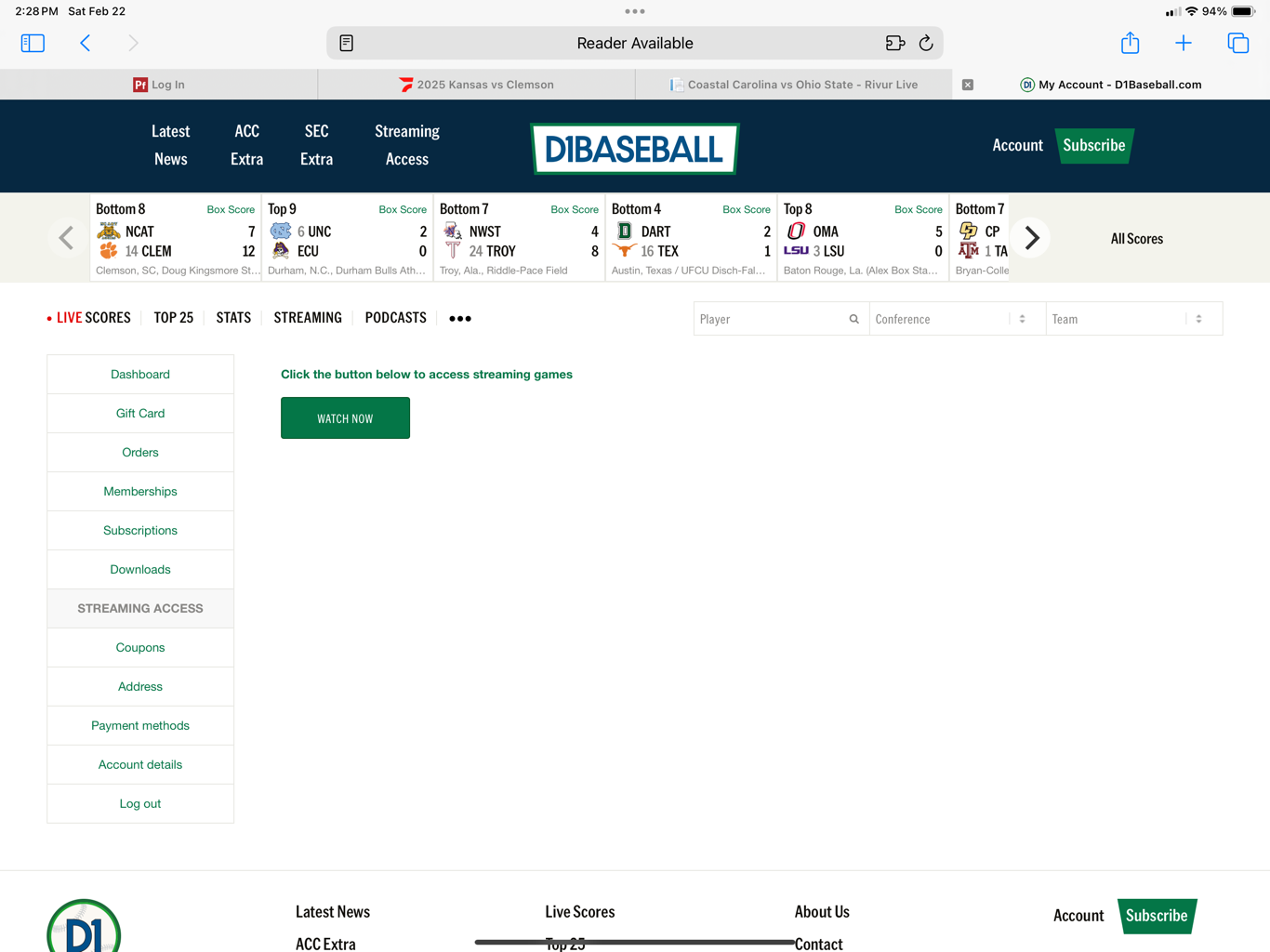Open Stats navigation item
This screenshot has width=1270, height=952.
click(233, 318)
